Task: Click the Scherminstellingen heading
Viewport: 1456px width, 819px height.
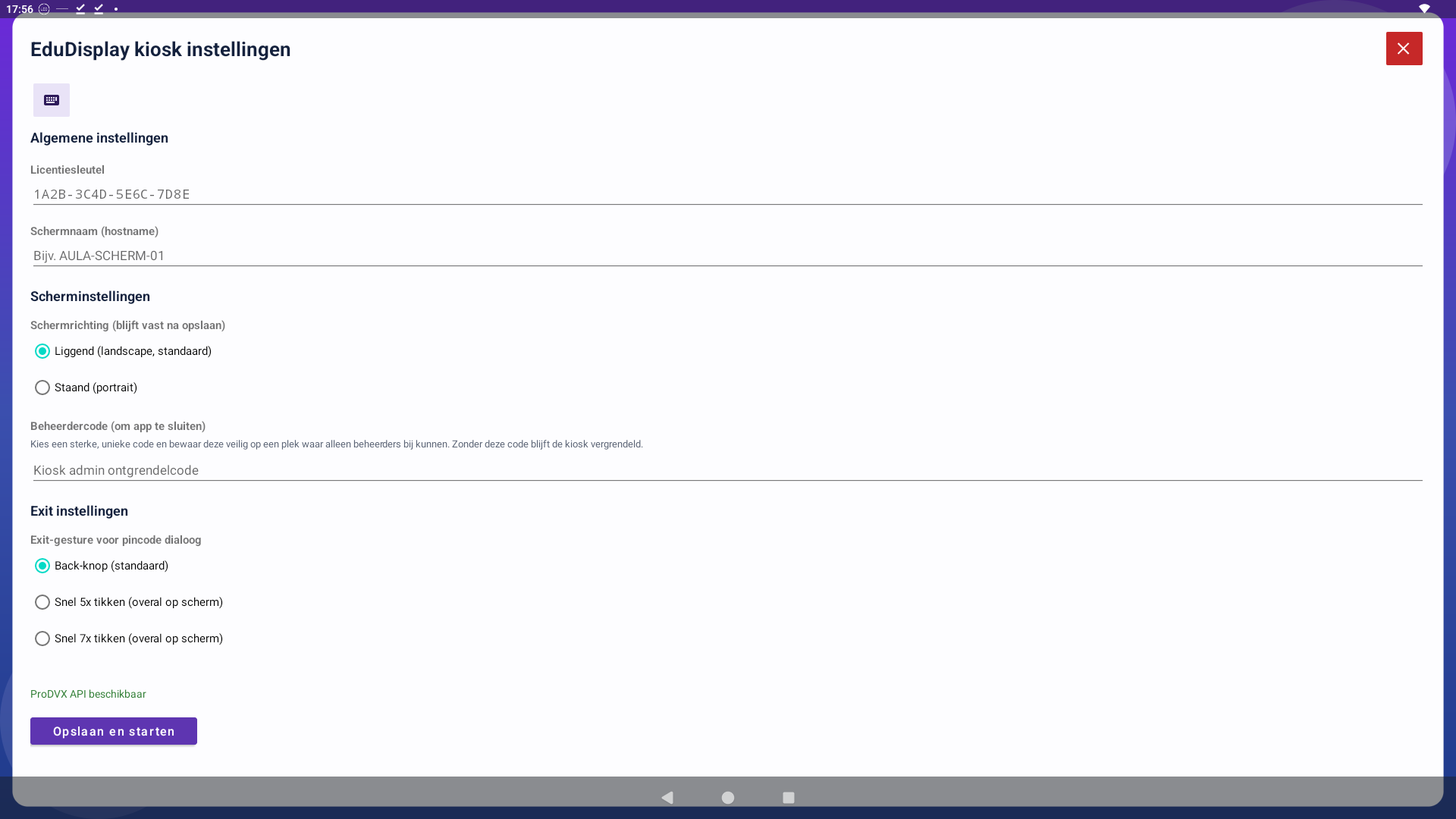Action: tap(90, 297)
